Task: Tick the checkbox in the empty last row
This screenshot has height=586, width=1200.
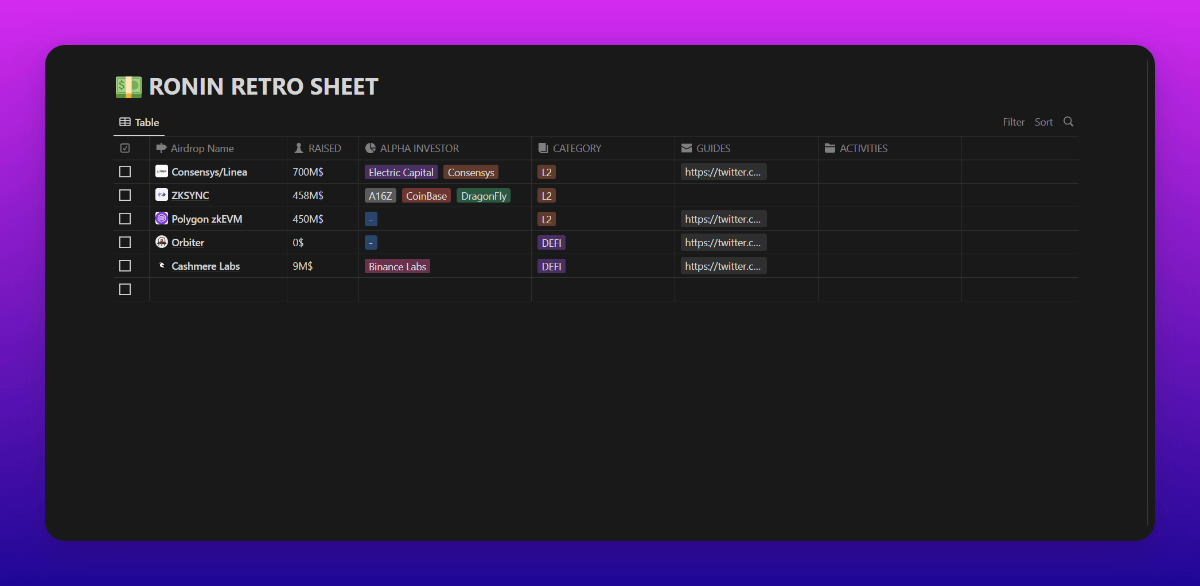Action: [125, 289]
